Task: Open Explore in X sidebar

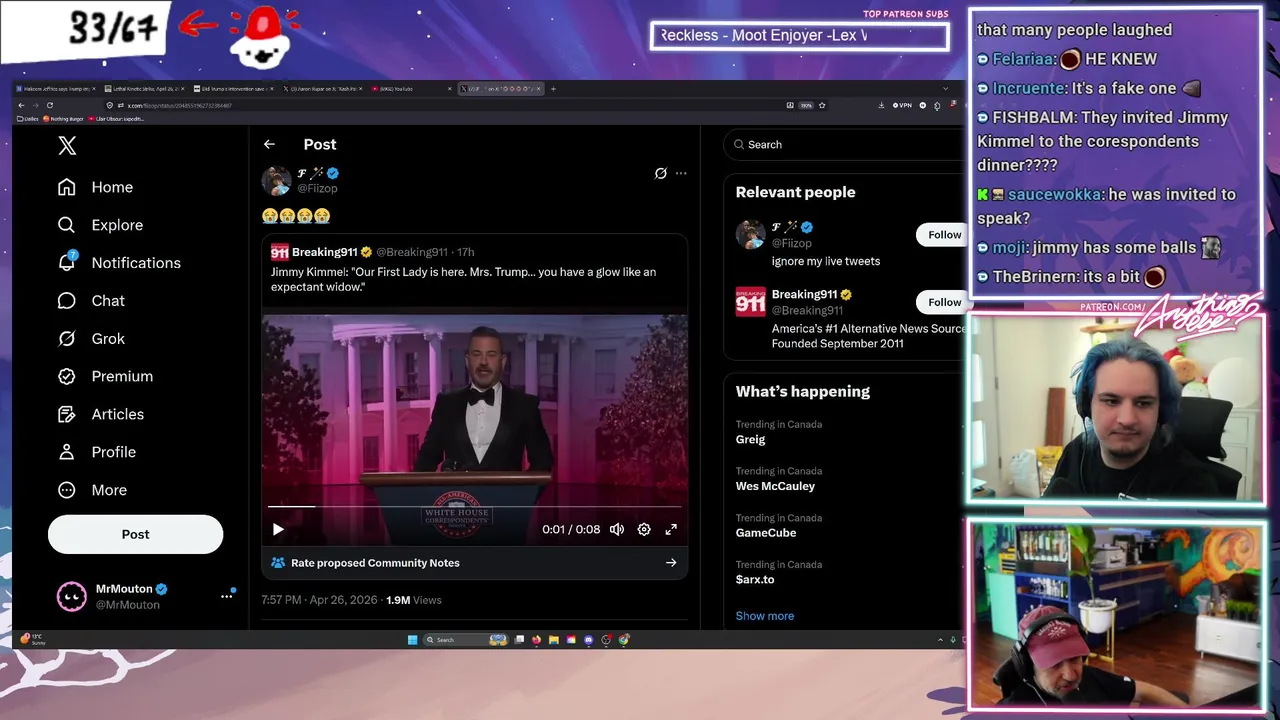Action: (x=100, y=225)
